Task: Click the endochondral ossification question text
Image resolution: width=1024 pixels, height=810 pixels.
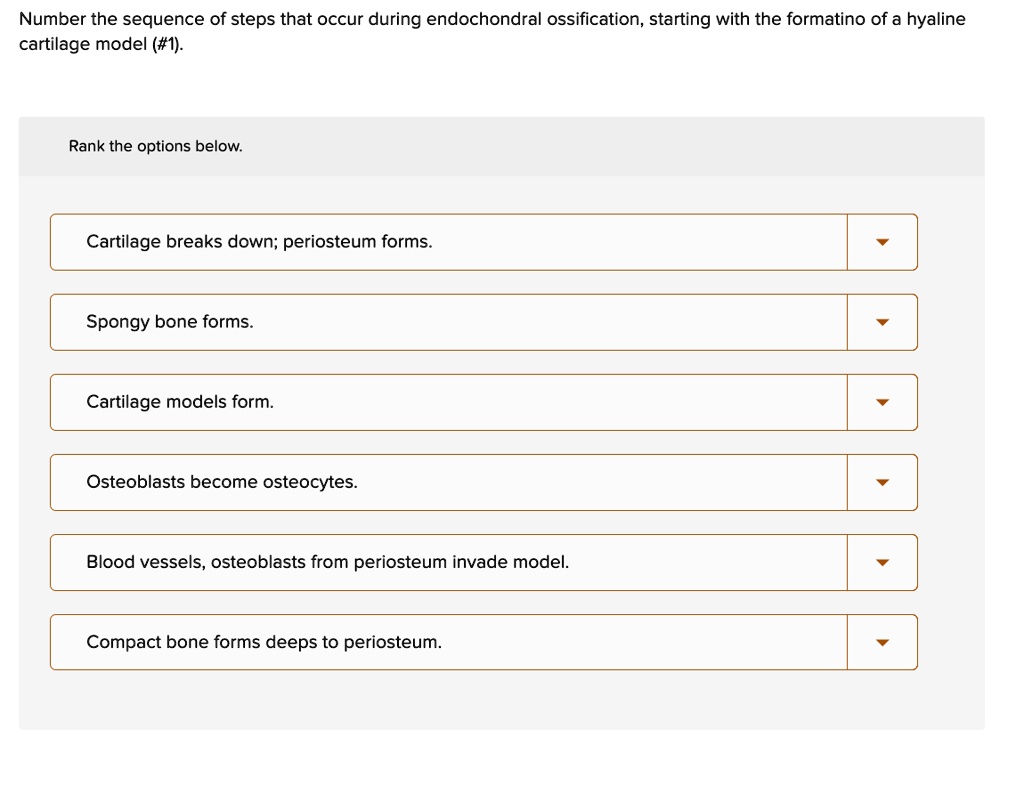Action: 493,30
